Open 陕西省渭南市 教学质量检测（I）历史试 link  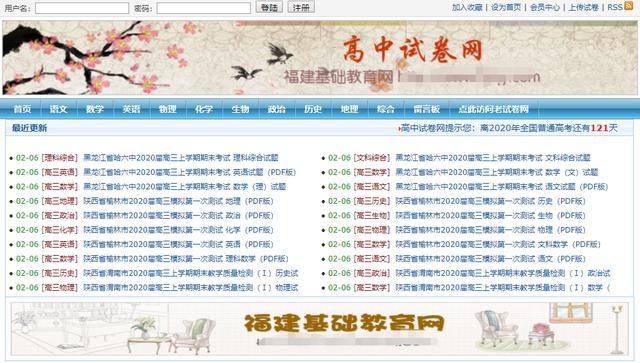click(x=191, y=273)
